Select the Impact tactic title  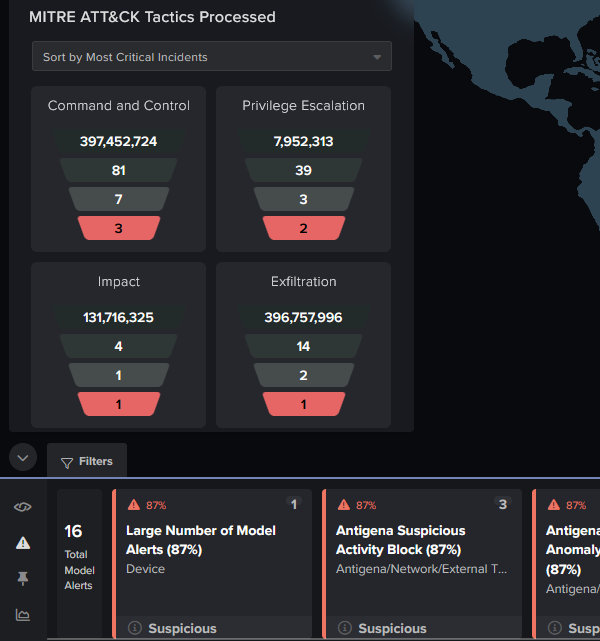click(119, 282)
